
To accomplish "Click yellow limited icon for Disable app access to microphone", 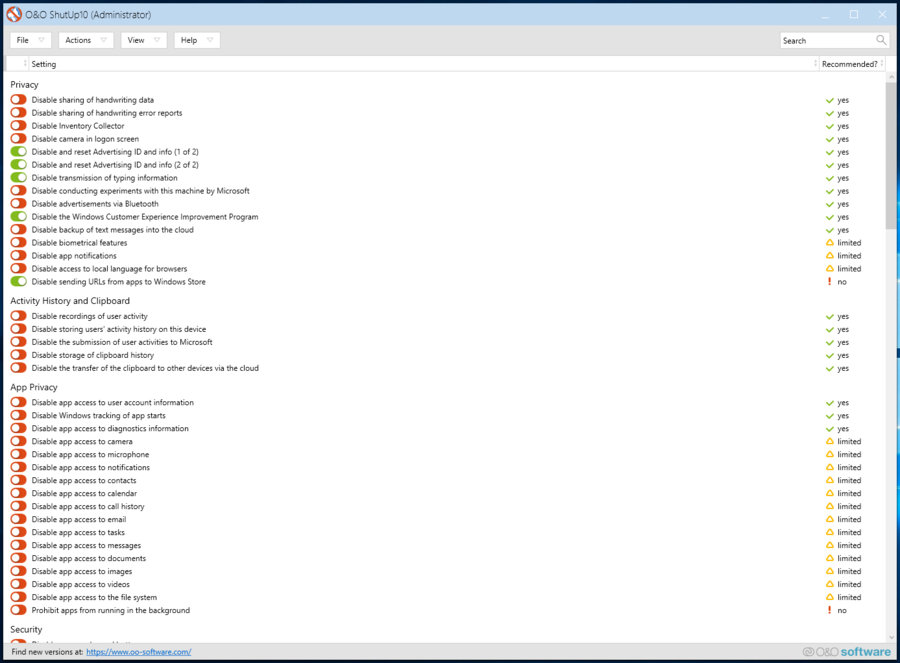I will click(x=829, y=454).
